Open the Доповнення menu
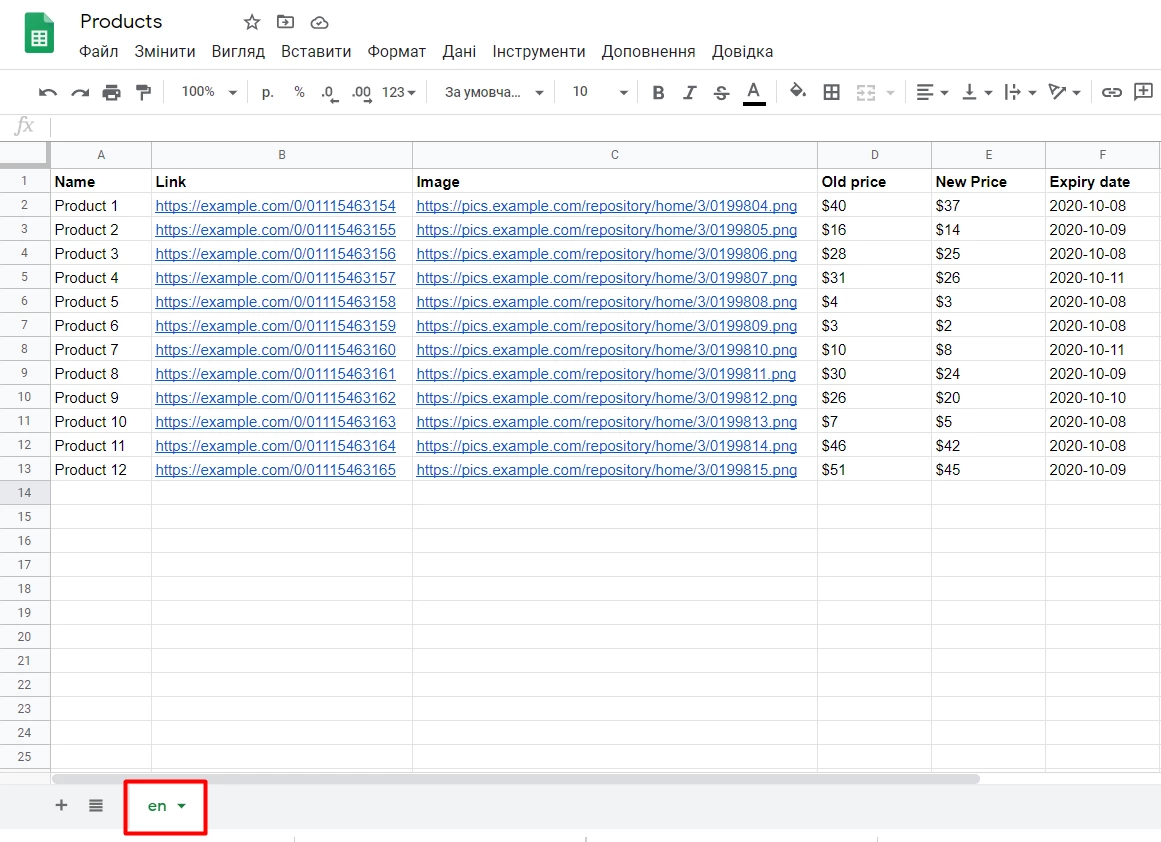1161x842 pixels. point(649,52)
